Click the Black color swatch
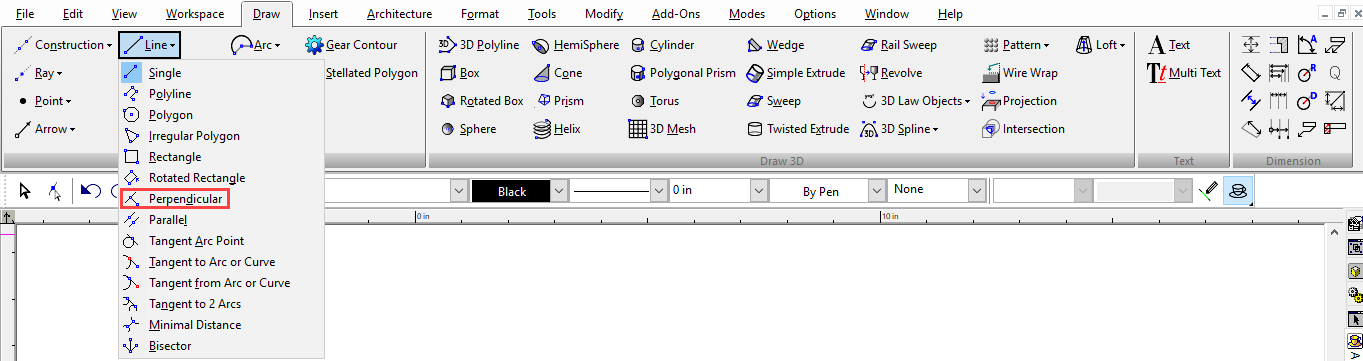 511,191
